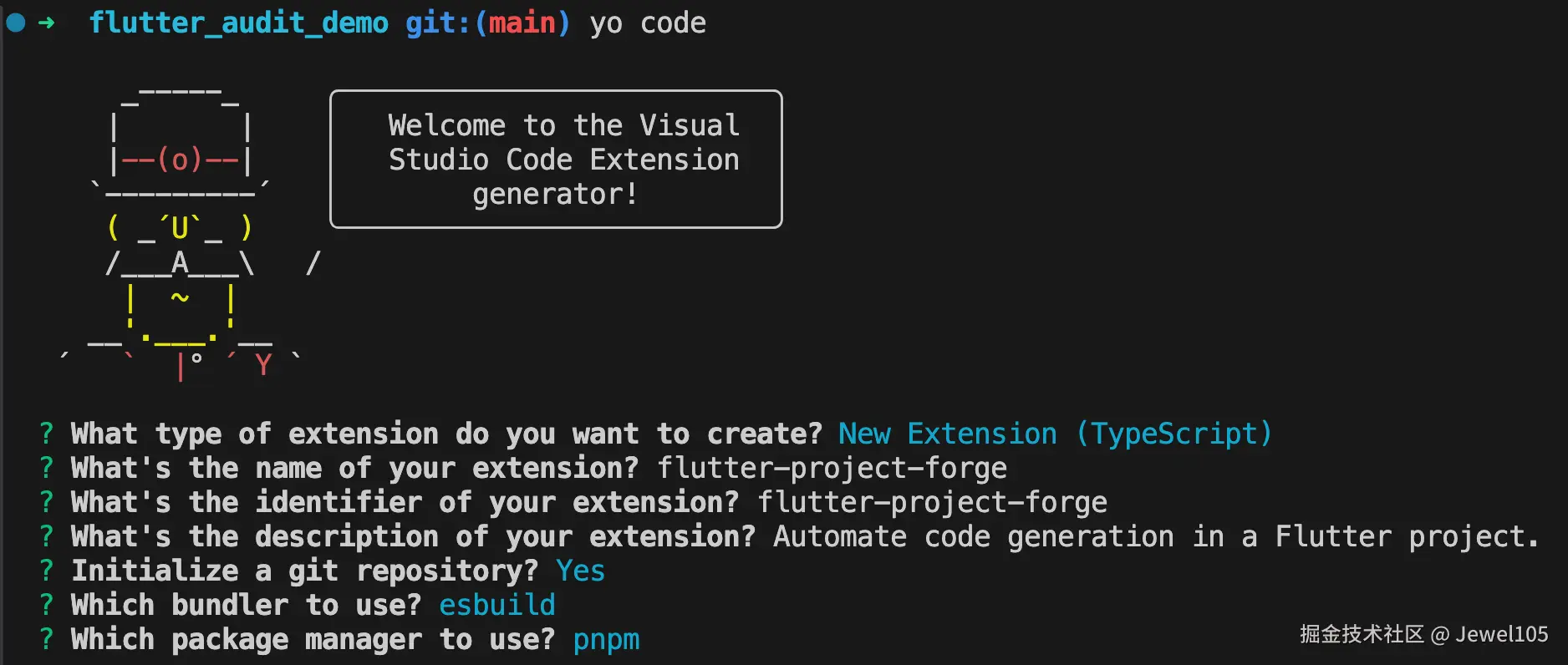Screen dimensions: 1568x665
Task: Click the red (o) eye of the mascot
Action: 180,159
